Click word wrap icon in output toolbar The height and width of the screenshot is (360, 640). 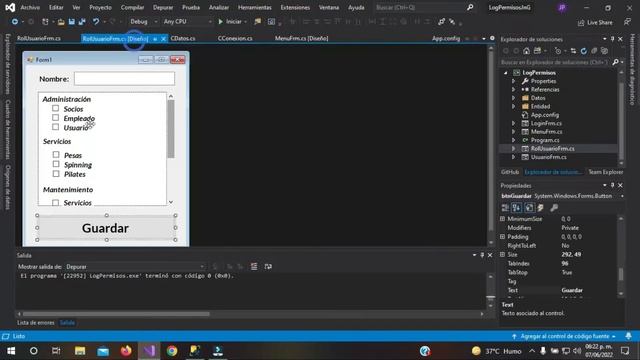pyautogui.click(x=268, y=267)
